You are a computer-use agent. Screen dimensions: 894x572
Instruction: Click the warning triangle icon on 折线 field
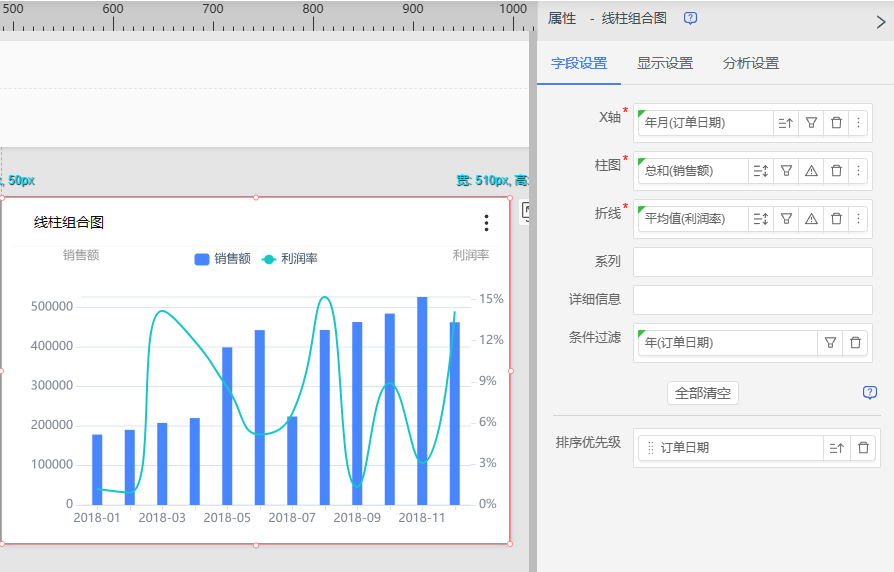pyautogui.click(x=812, y=219)
